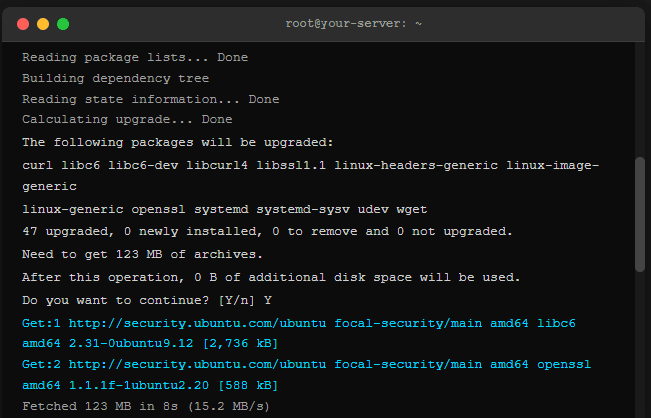The image size is (651, 418).
Task: Click the 'curl' package name
Action: tap(37, 164)
